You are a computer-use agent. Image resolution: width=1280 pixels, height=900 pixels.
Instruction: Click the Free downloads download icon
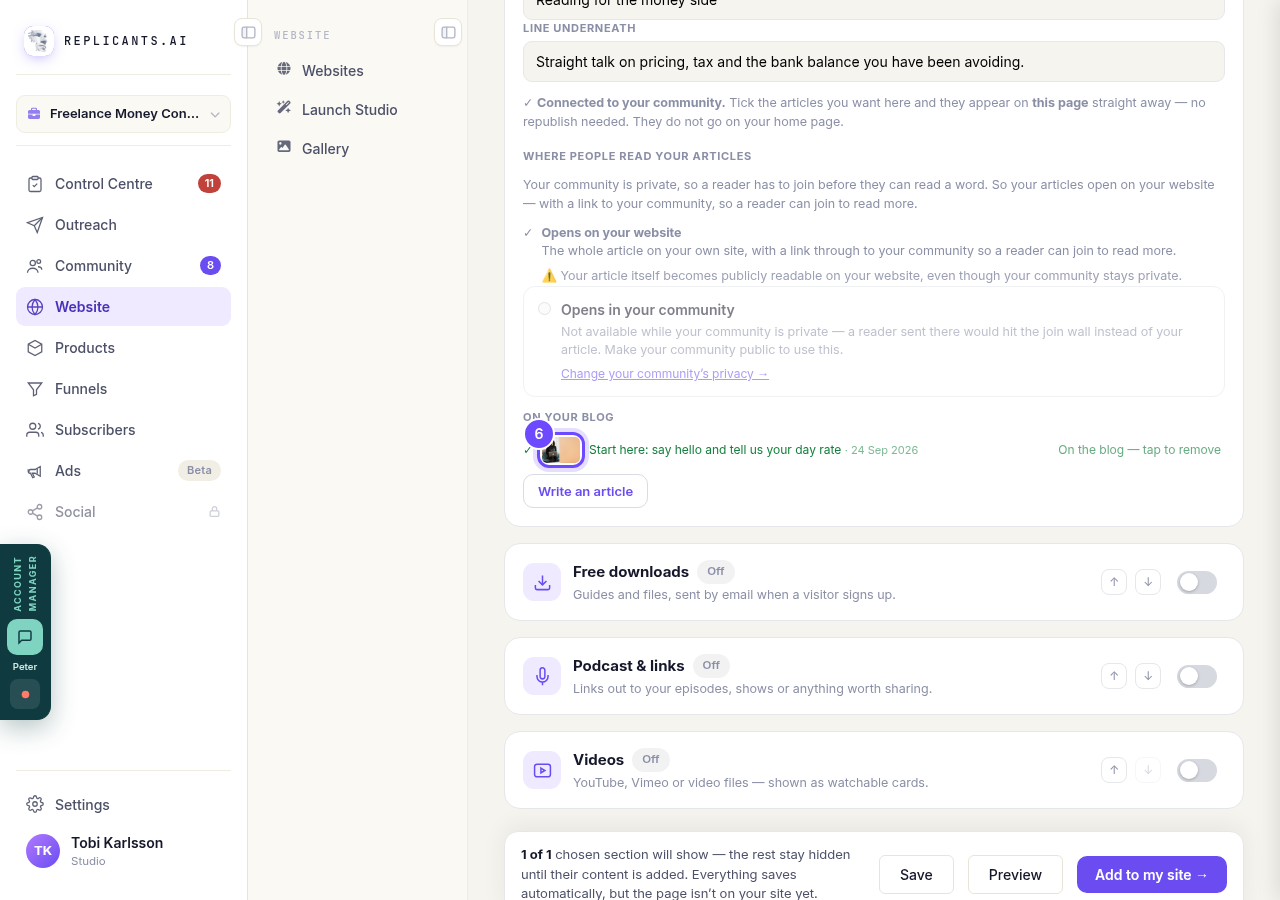(x=542, y=582)
